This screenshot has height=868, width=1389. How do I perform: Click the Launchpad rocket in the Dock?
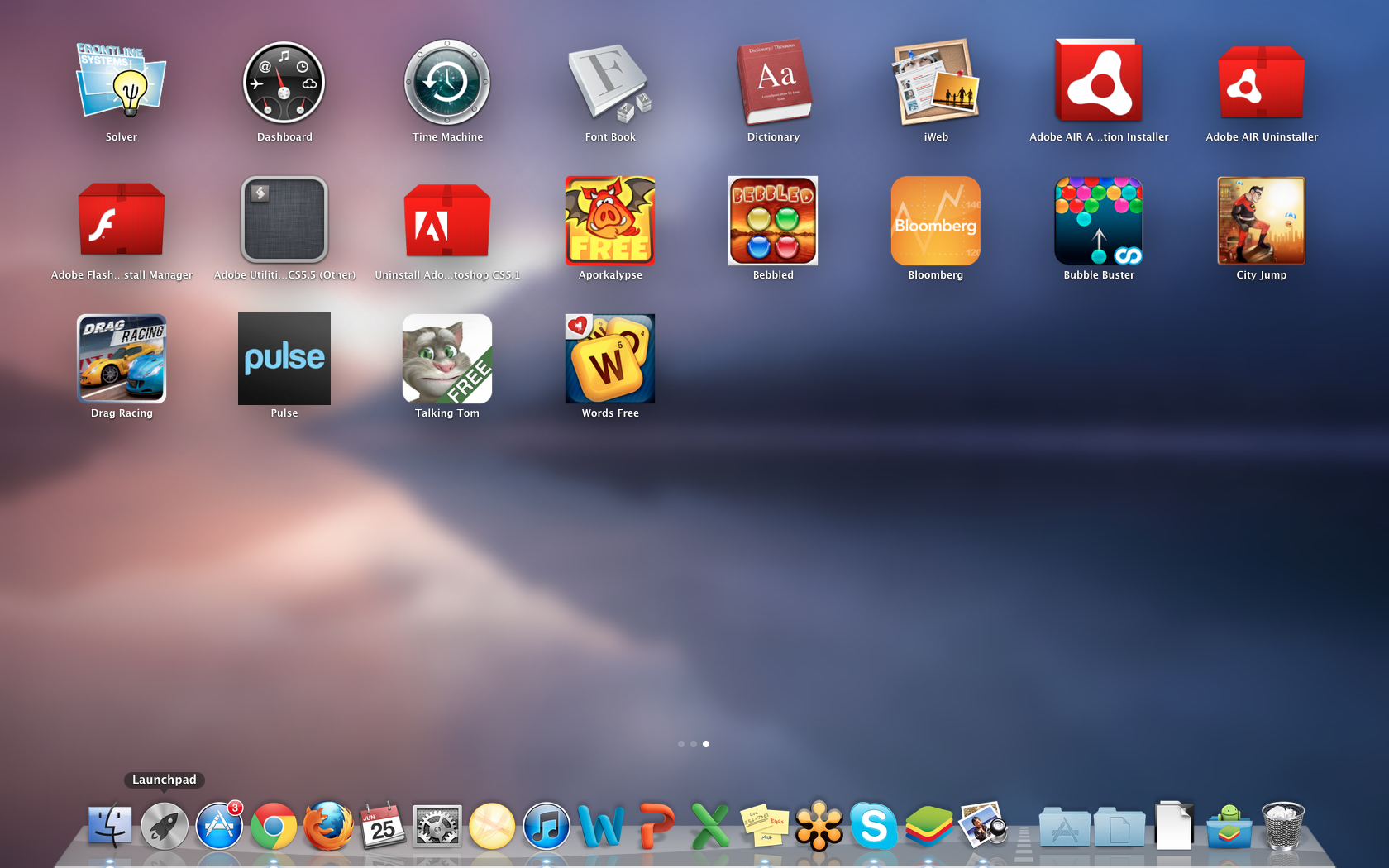[165, 826]
